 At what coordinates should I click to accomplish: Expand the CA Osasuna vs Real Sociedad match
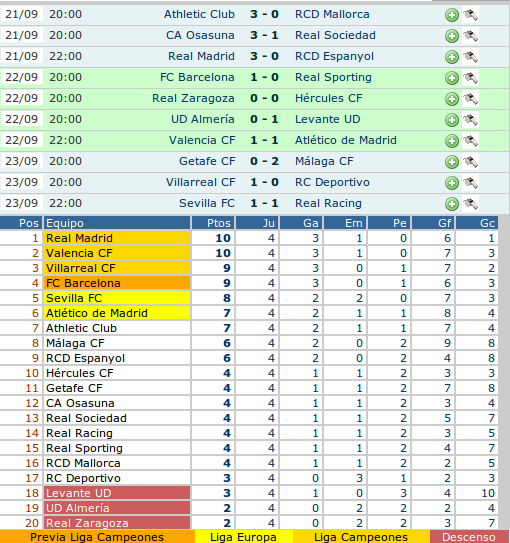[x=451, y=36]
